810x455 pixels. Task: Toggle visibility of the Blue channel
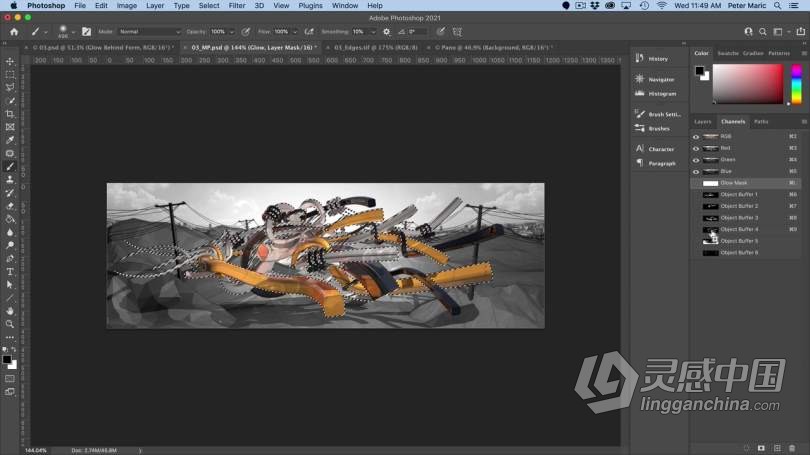tap(696, 171)
